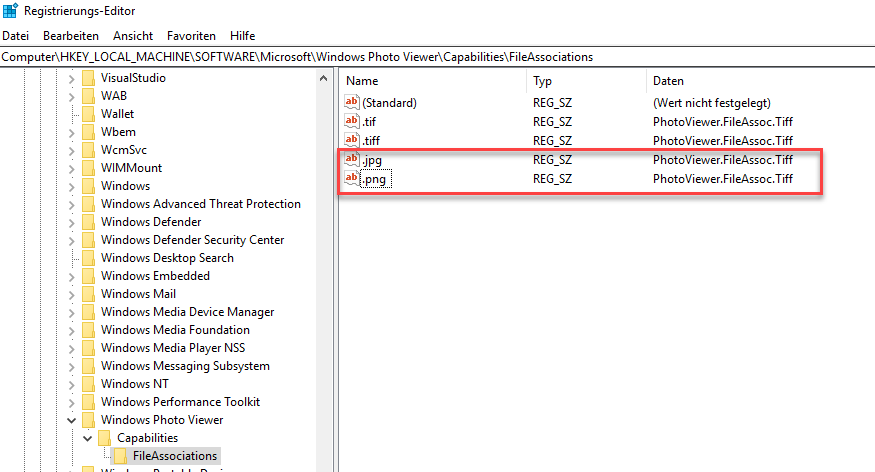Select the .png value name
Viewport: 875px width, 472px height.
[x=375, y=179]
